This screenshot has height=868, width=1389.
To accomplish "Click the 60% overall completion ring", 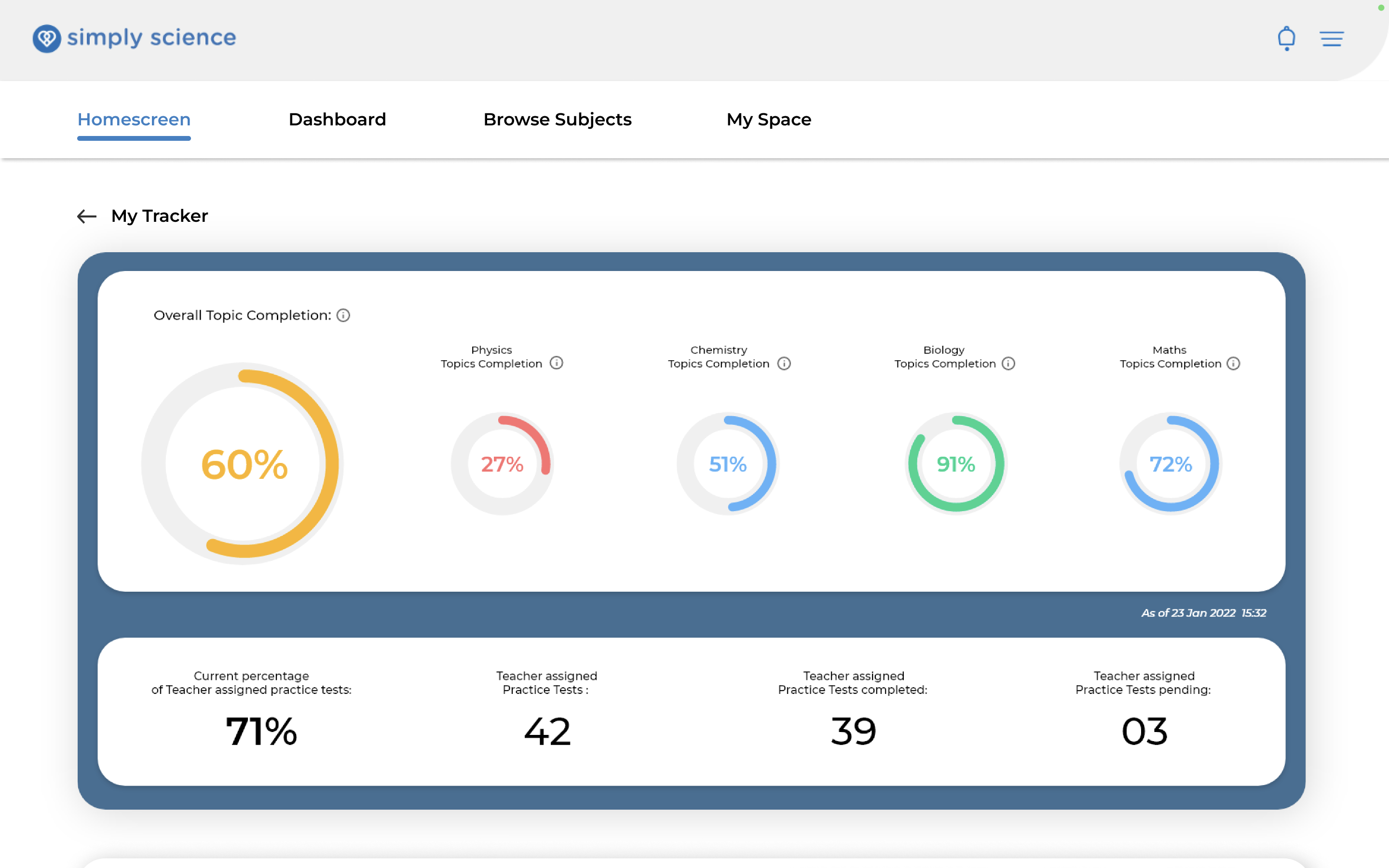I will [243, 463].
